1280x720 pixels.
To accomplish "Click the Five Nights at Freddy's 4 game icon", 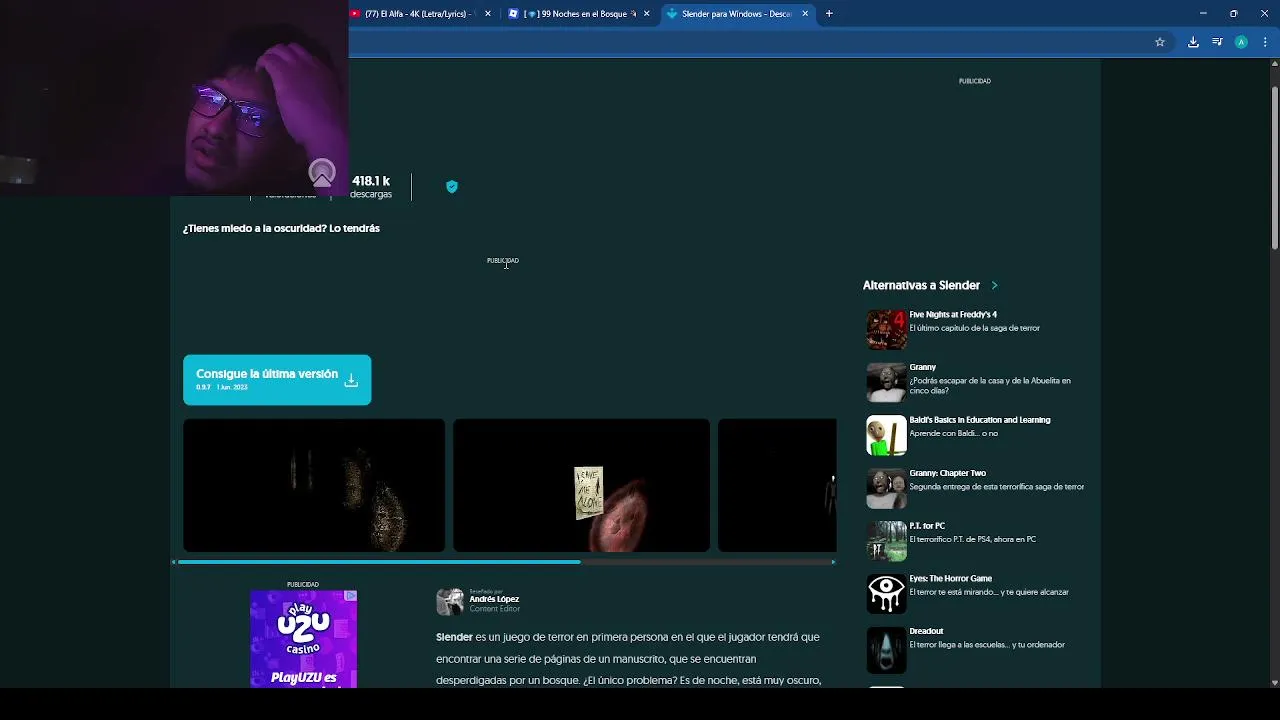I will point(886,329).
